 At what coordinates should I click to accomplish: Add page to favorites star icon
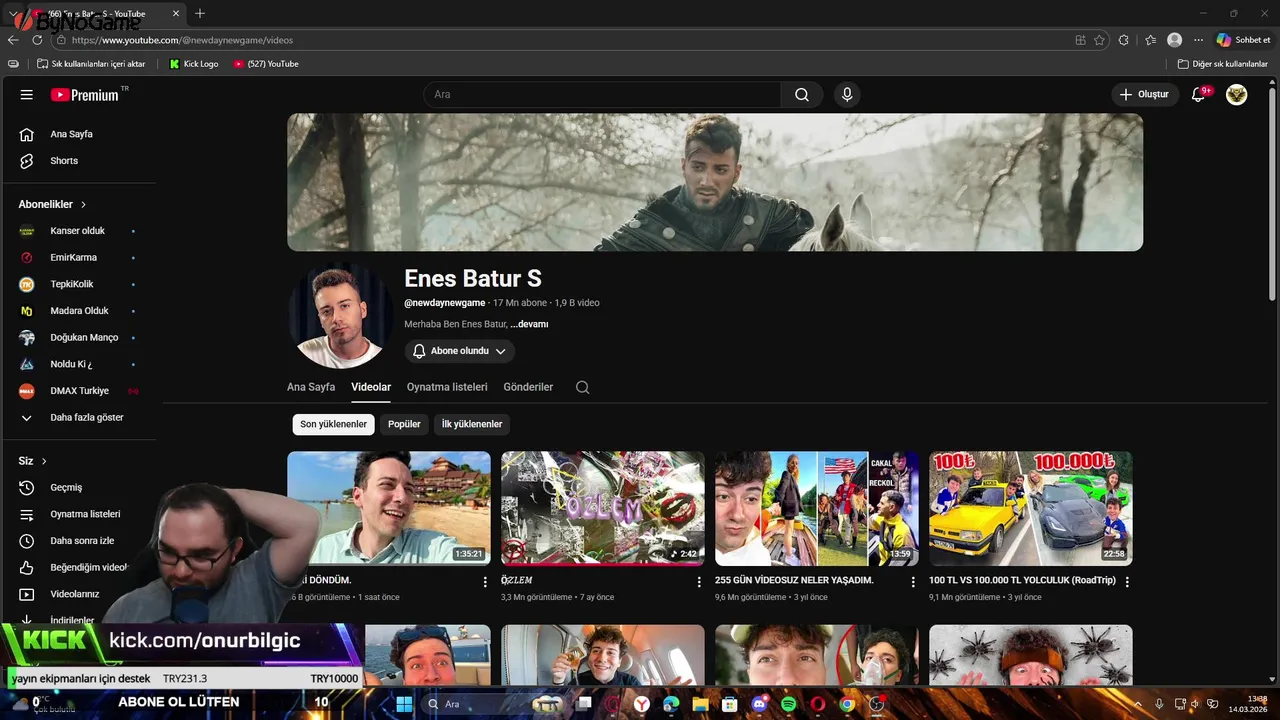[1099, 40]
